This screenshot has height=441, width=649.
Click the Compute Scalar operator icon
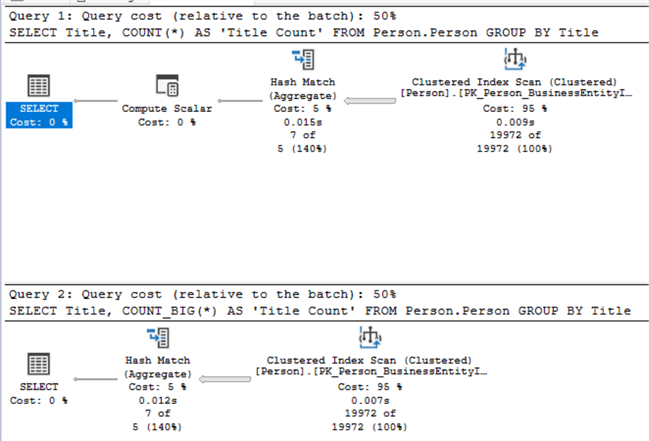(167, 85)
